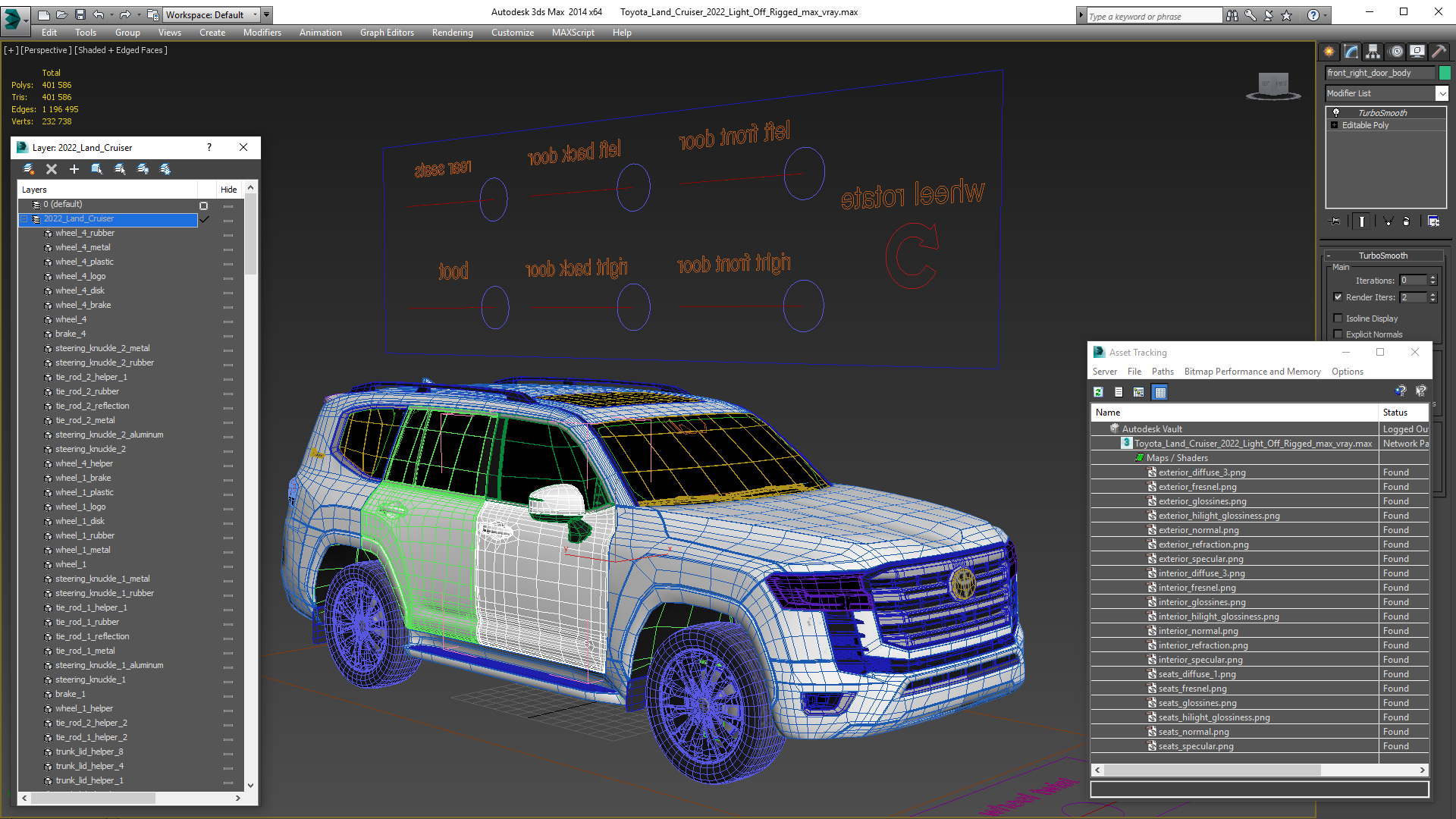Toggle hide for wheel_1 row
The width and height of the screenshot is (1456, 819).
tap(227, 566)
